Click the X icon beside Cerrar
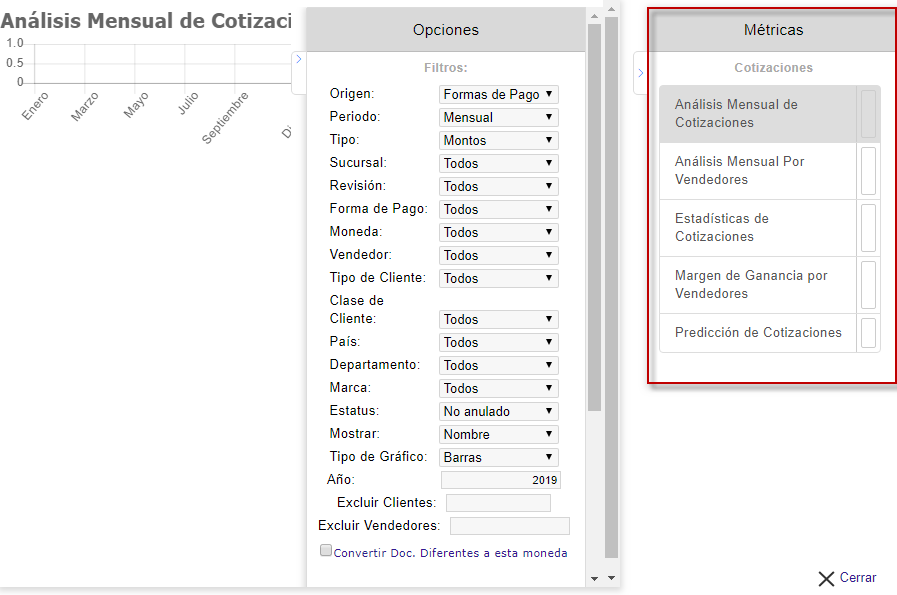This screenshot has height=595, width=897. coord(826,578)
